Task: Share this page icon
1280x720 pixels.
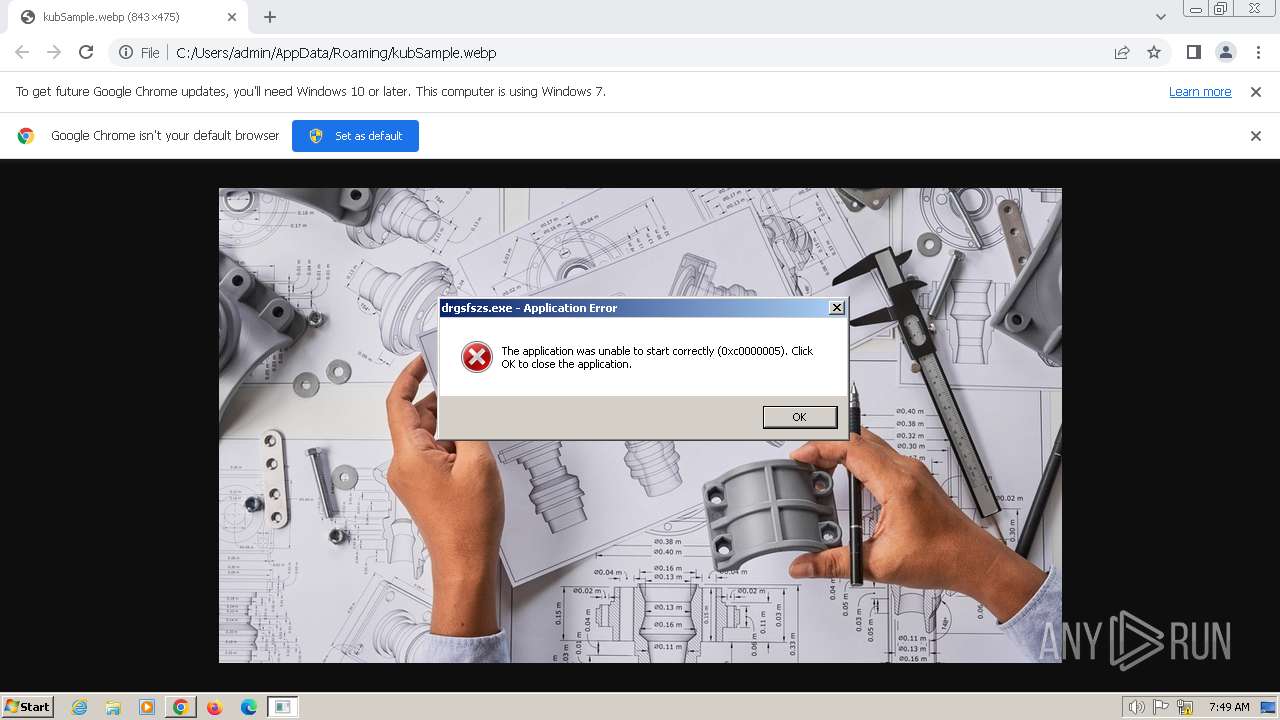Action: [1122, 53]
